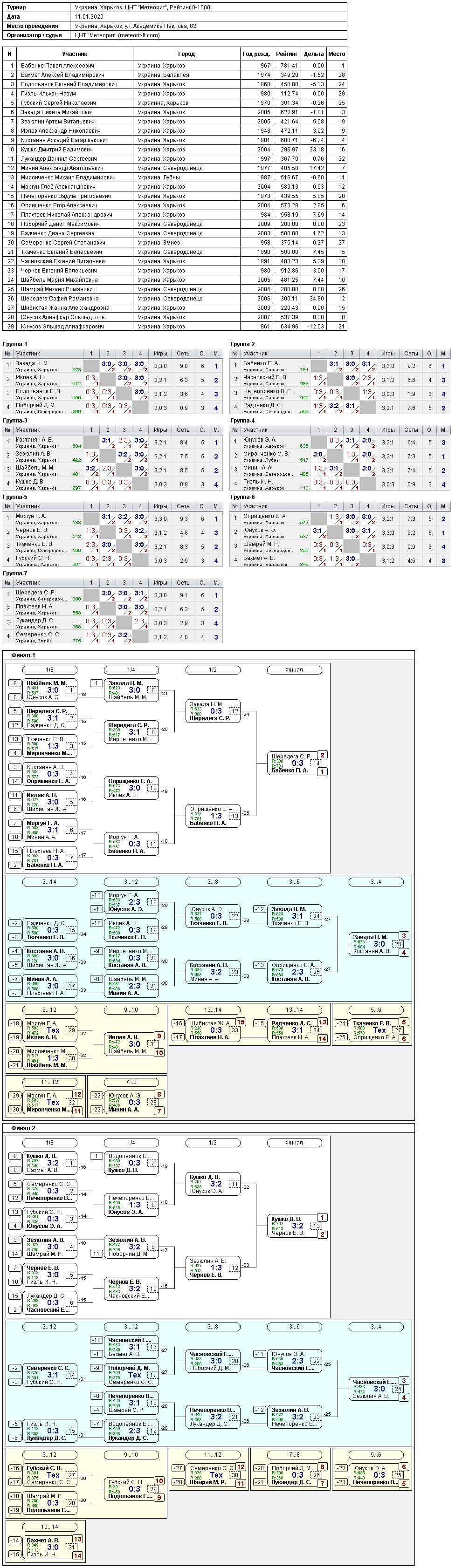Click the Финал round label in Финал-1 bracket
This screenshot has height=1568, width=455.
pyautogui.click(x=294, y=669)
